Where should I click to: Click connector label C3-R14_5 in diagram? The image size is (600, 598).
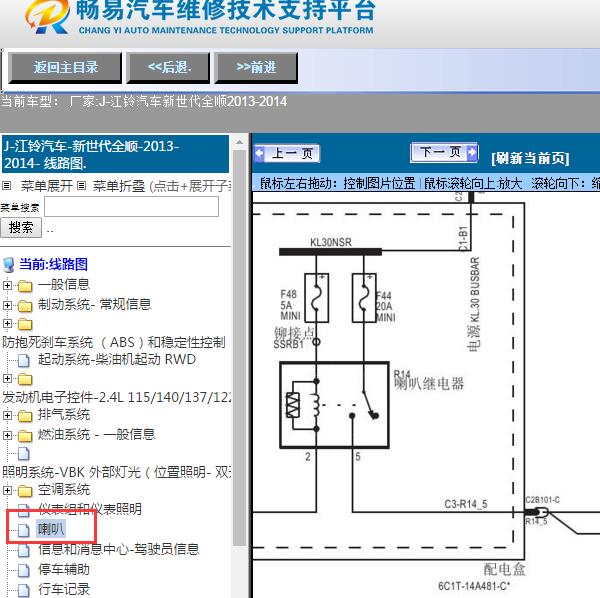click(x=466, y=504)
